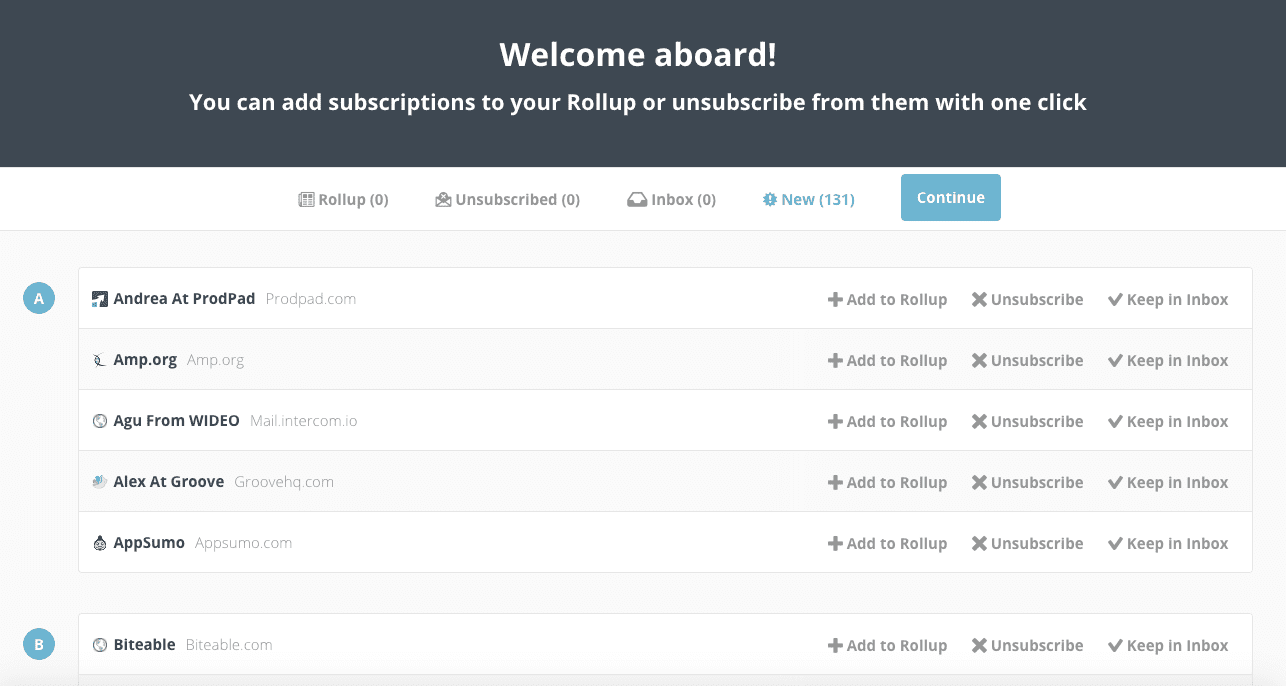Click the globe icon next to Biteable

(100, 645)
